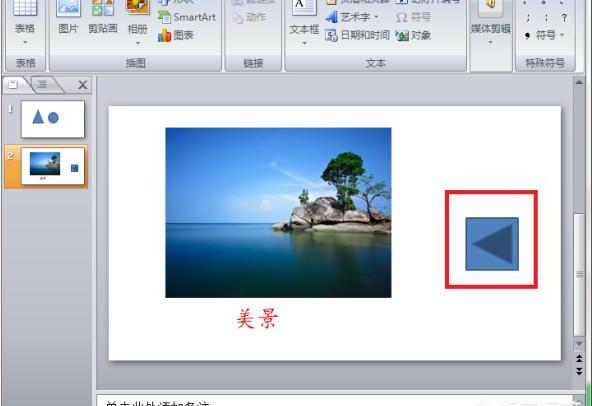Click the 相册 photo album icon
This screenshot has height=406, width=592.
click(x=137, y=8)
